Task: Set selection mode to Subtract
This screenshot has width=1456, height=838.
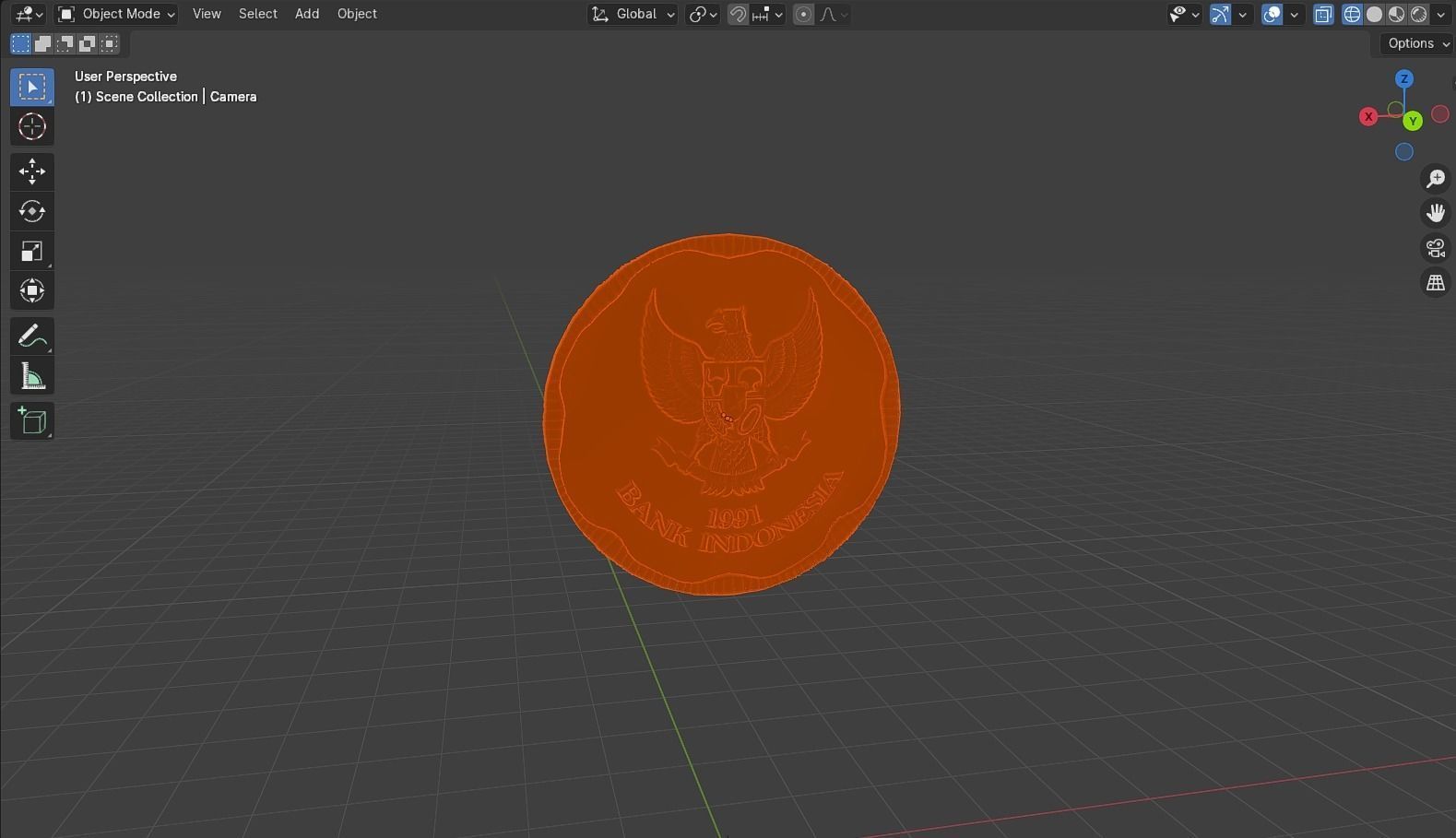Action: (x=65, y=43)
